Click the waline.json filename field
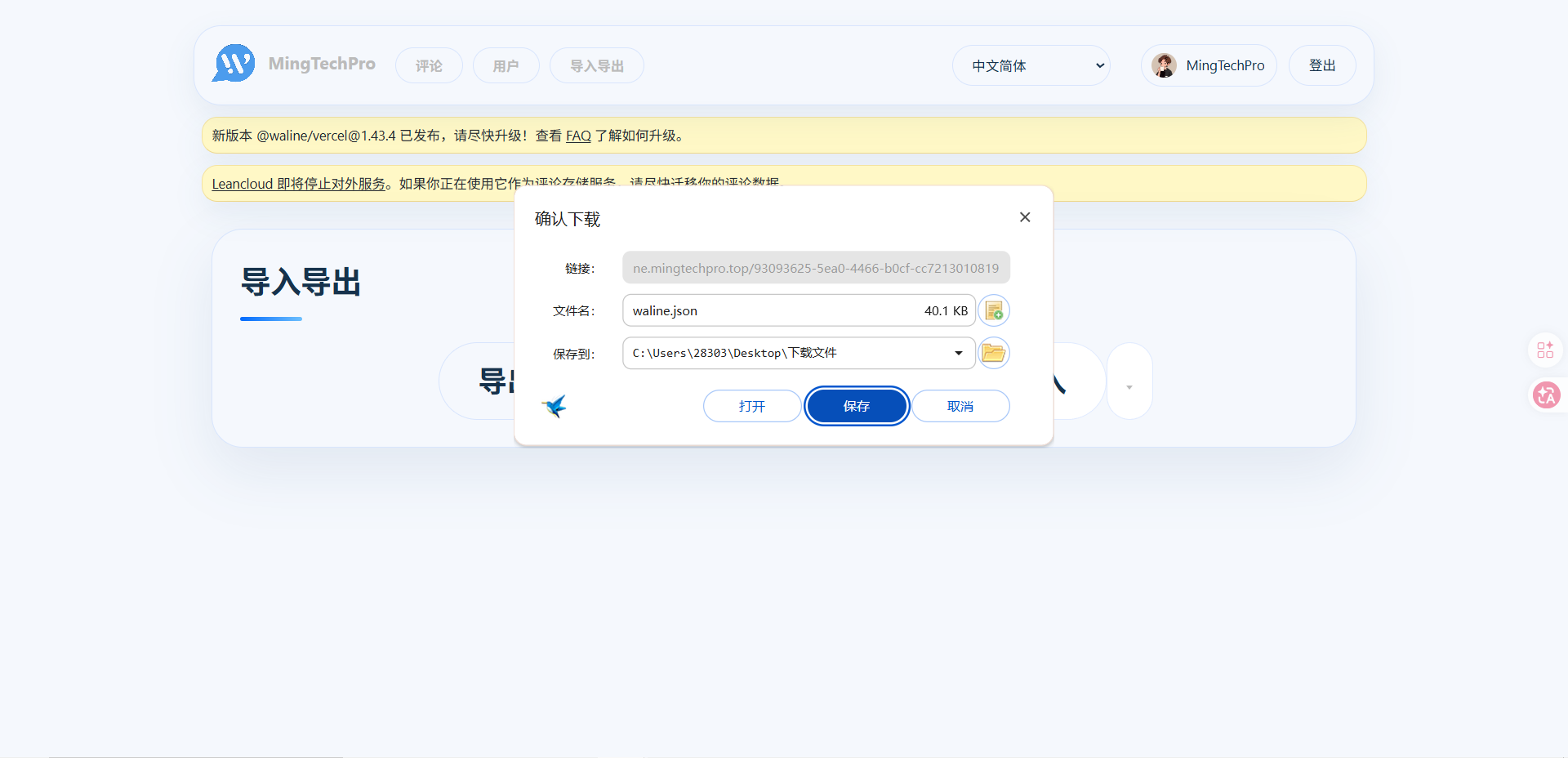 (x=799, y=310)
